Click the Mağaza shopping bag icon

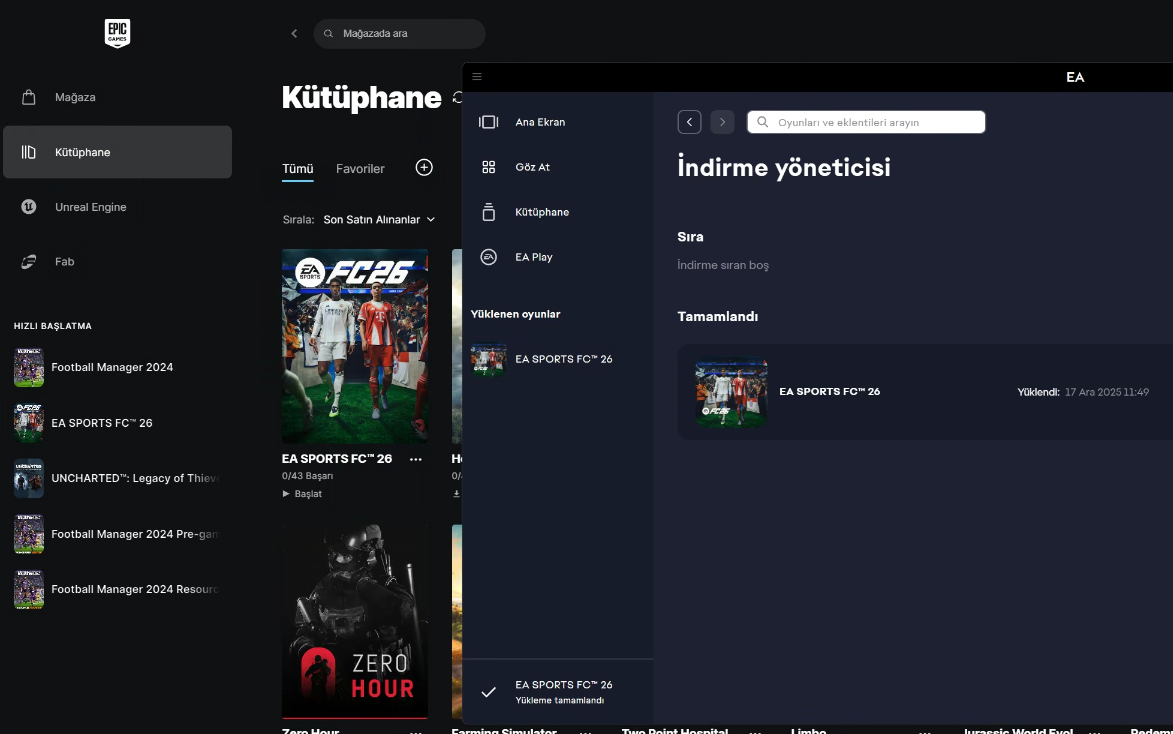(x=28, y=97)
